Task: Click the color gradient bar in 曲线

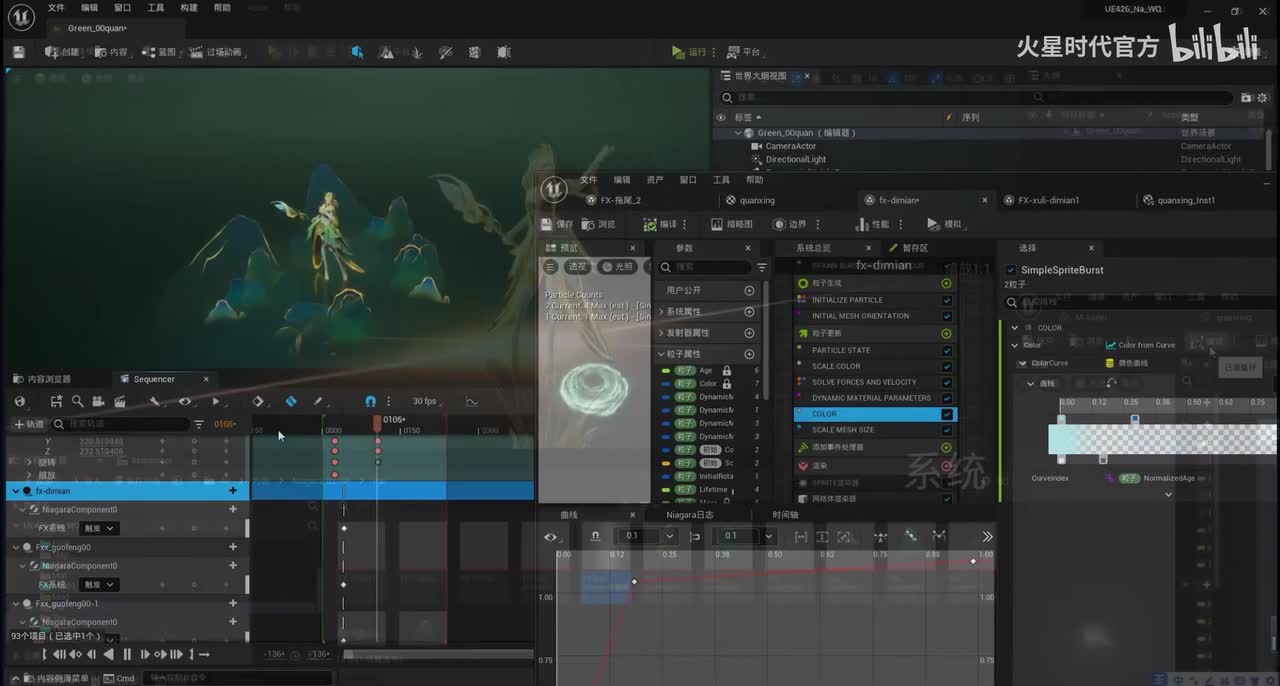Action: (x=1160, y=439)
